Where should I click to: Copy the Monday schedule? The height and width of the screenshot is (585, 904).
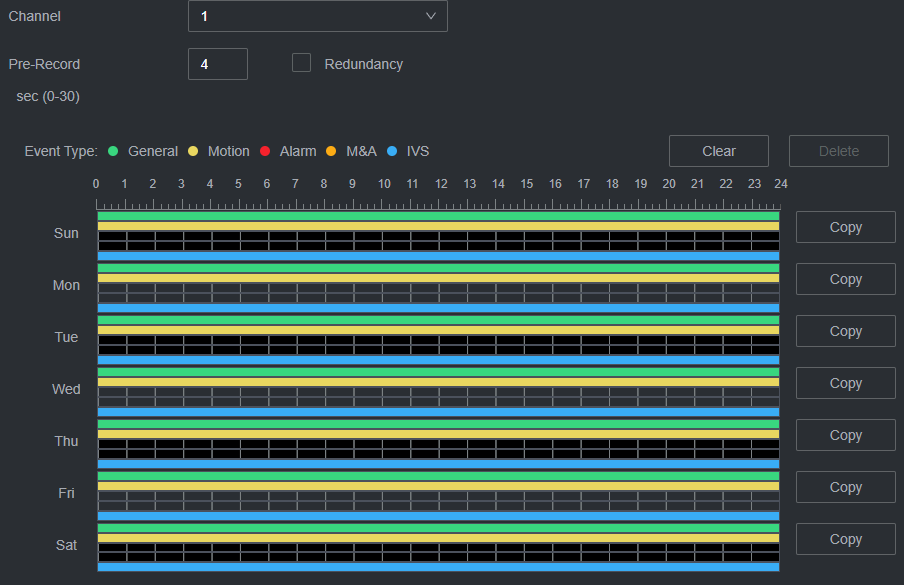click(x=845, y=279)
